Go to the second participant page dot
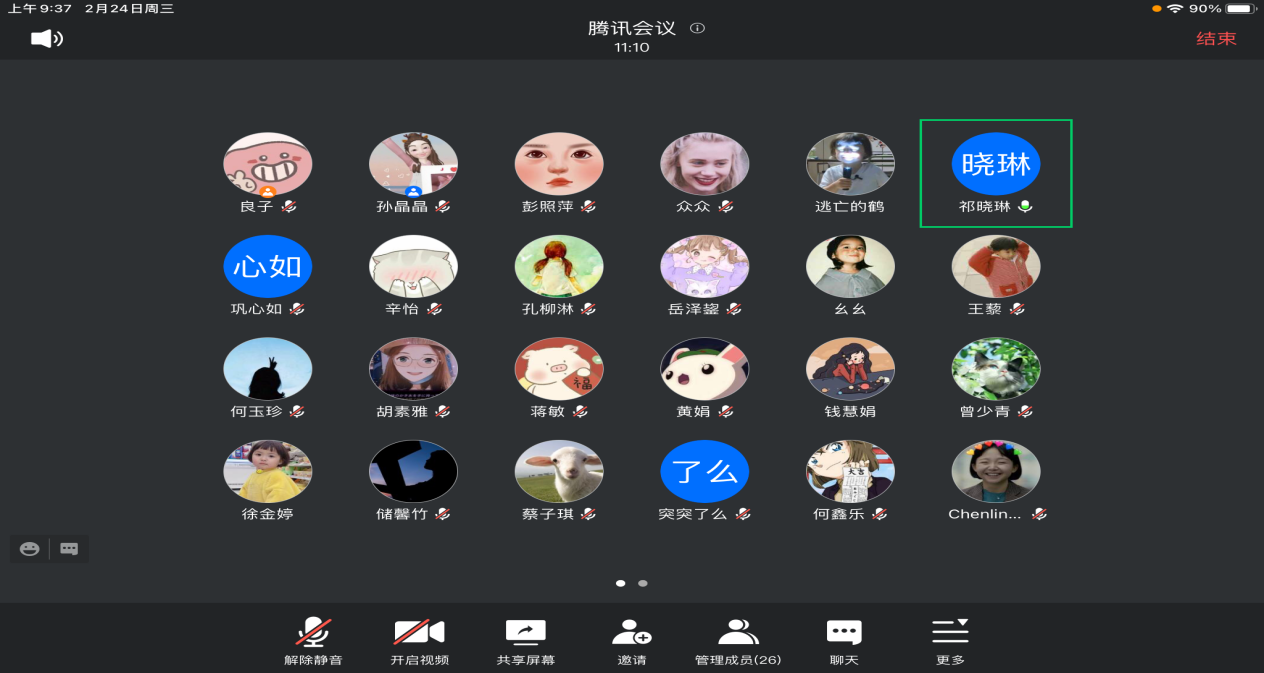This screenshot has width=1264, height=673. [x=643, y=583]
